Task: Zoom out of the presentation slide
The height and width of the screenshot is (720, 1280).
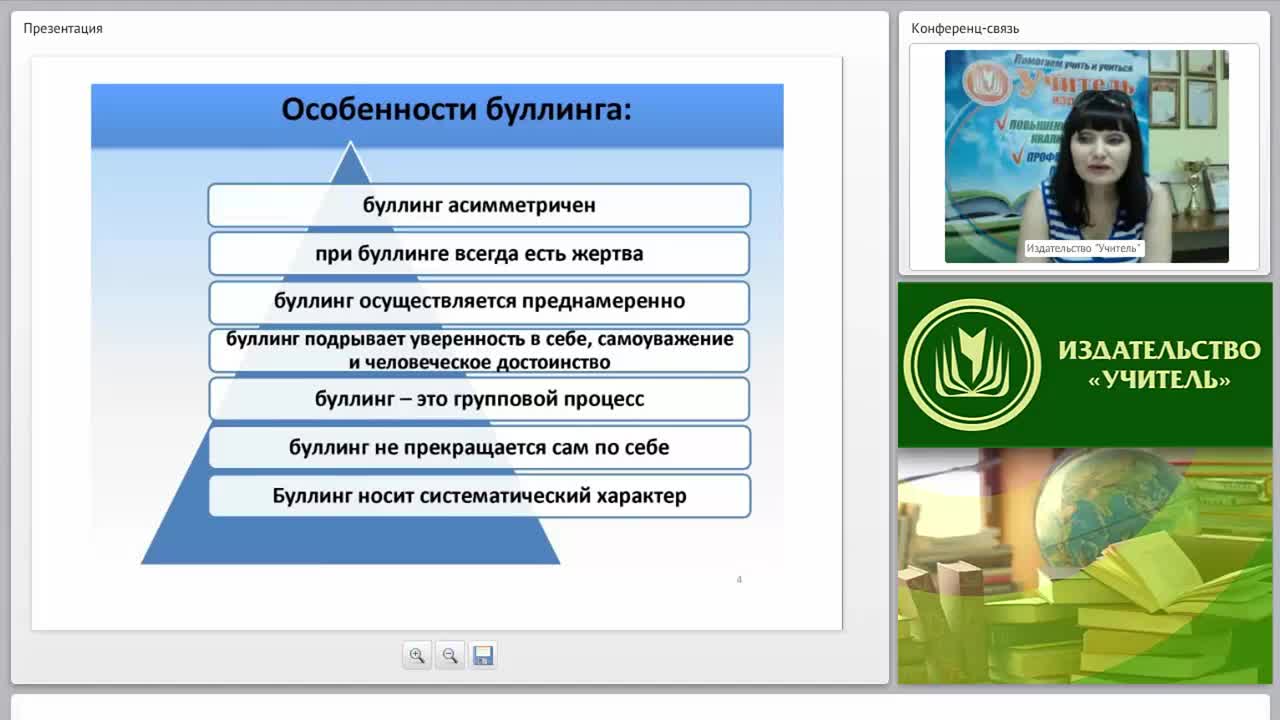Action: [x=450, y=655]
